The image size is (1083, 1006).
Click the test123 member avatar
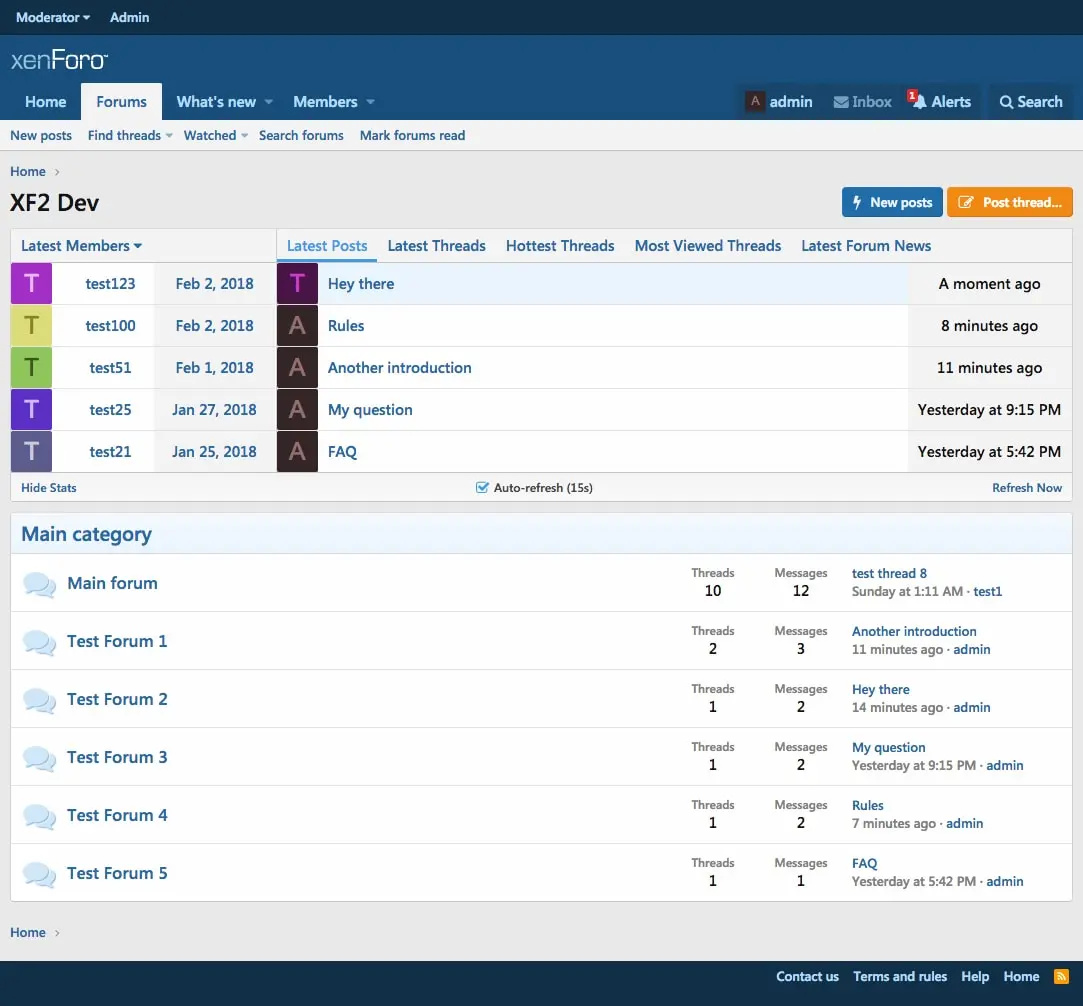tap(31, 283)
